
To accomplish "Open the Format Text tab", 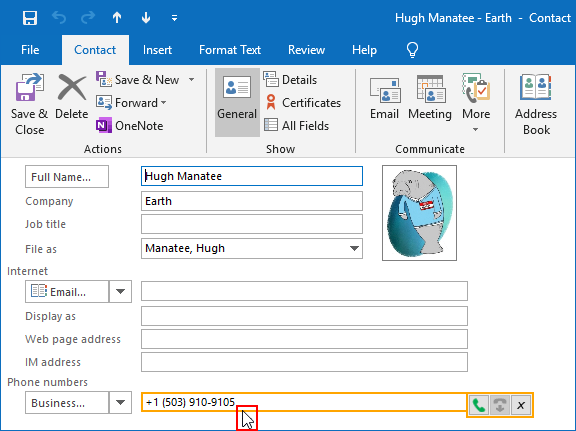I will tap(230, 50).
